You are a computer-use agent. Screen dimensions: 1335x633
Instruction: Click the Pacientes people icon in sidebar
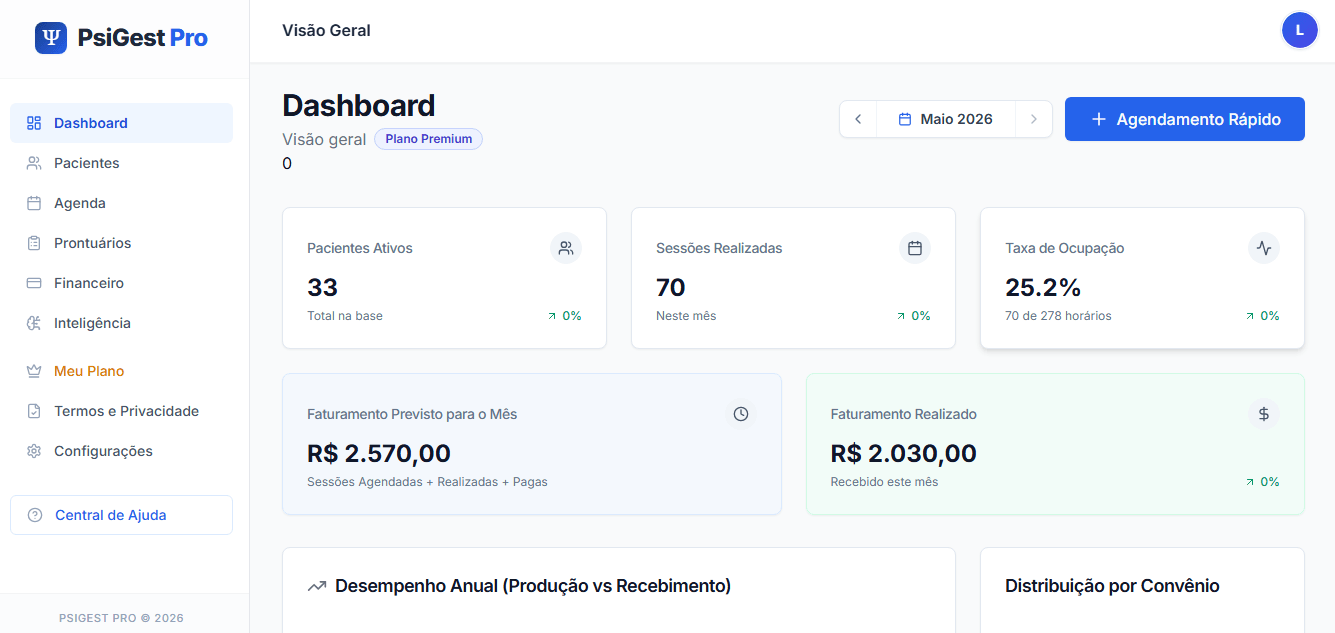point(34,163)
